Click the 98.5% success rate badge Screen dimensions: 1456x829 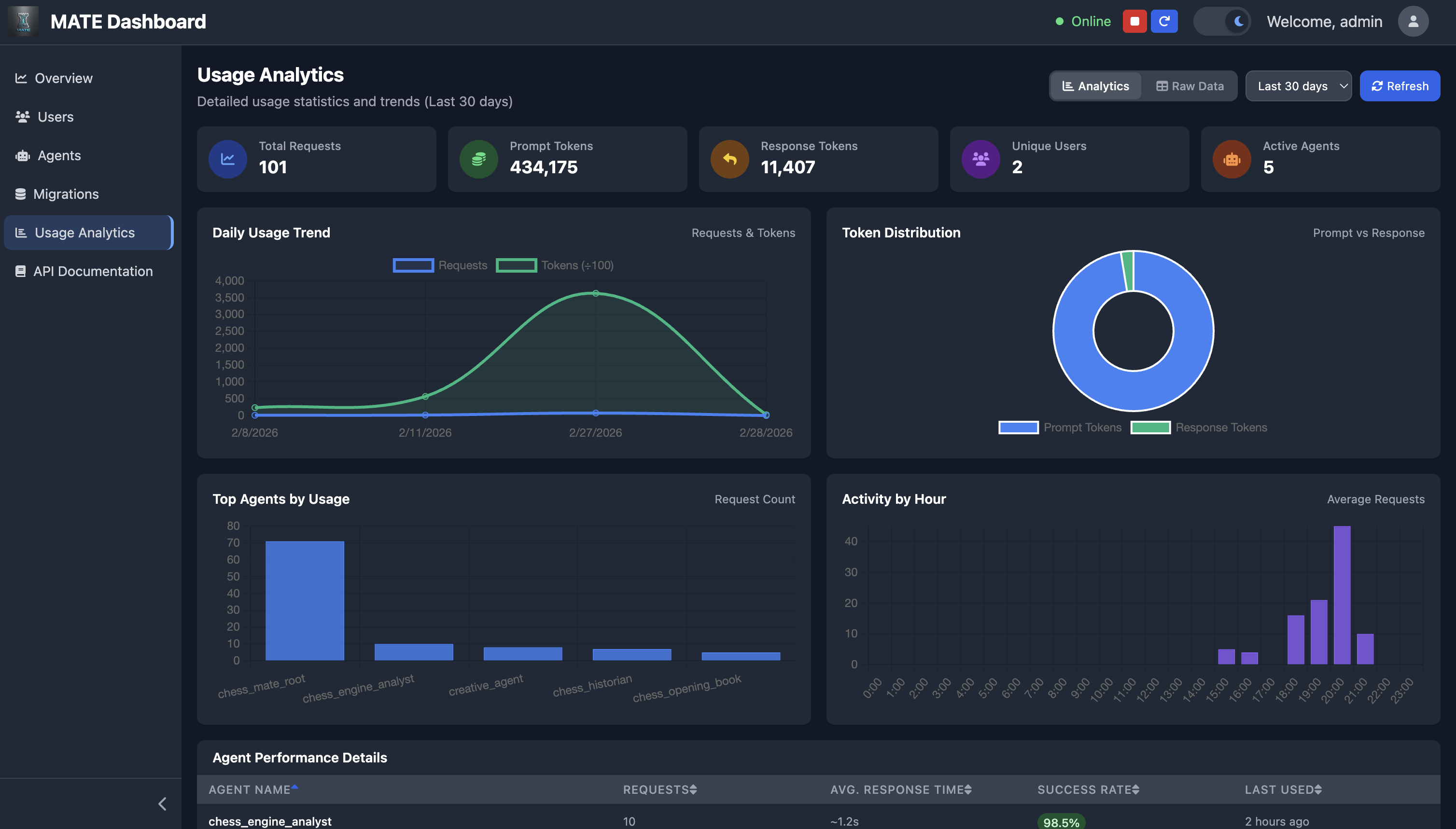click(1061, 822)
